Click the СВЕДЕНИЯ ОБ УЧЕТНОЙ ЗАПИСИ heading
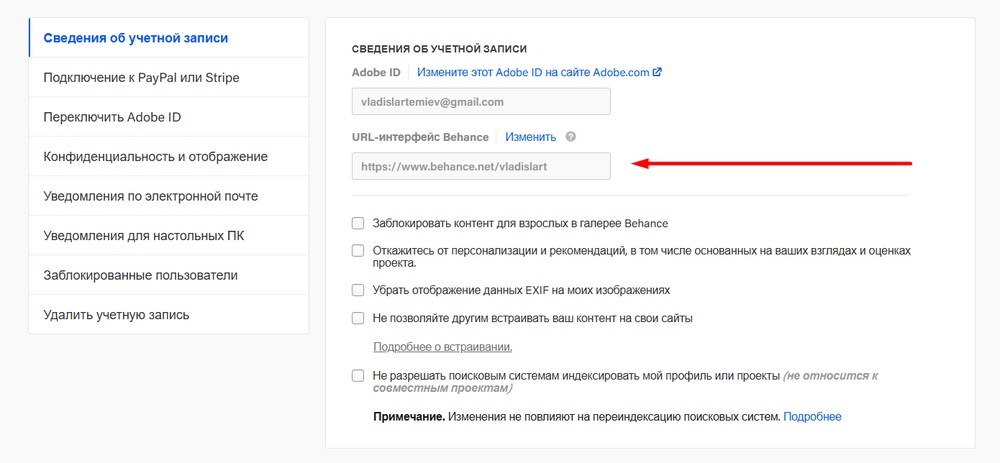Viewport: 1000px width, 463px height. pos(439,49)
